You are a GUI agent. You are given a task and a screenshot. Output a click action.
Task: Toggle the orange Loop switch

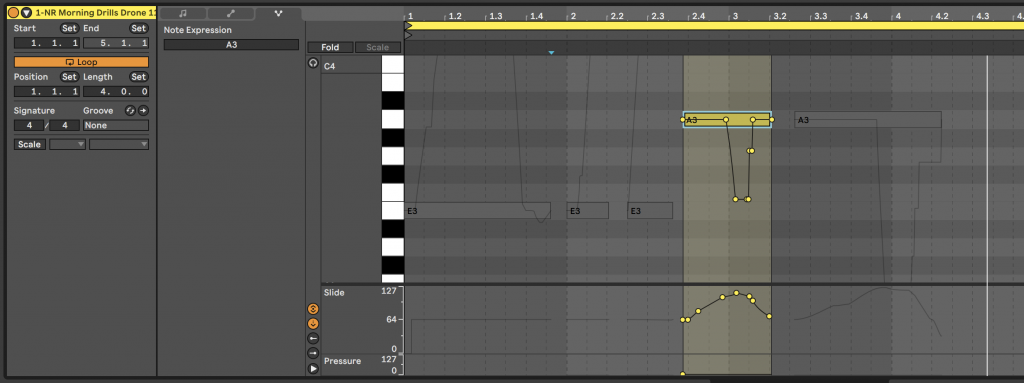coord(82,62)
